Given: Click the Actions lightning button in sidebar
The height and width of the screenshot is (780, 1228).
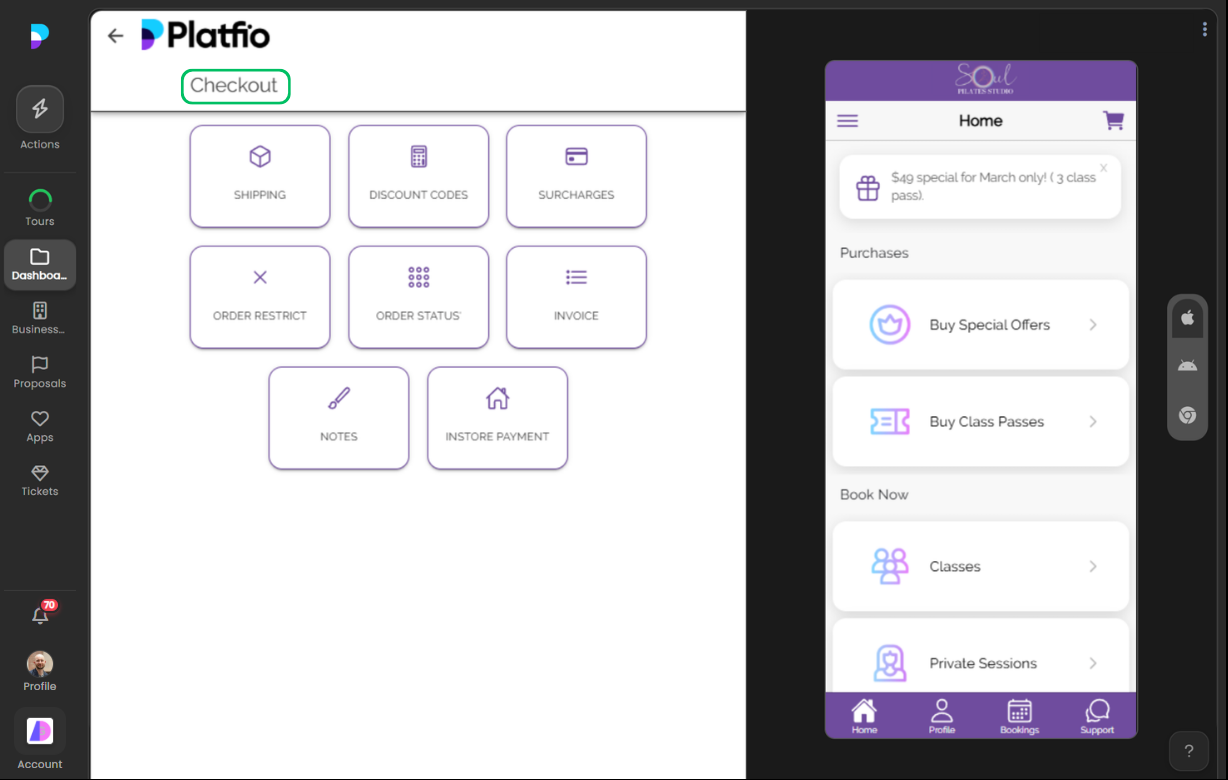Looking at the screenshot, I should pyautogui.click(x=40, y=110).
